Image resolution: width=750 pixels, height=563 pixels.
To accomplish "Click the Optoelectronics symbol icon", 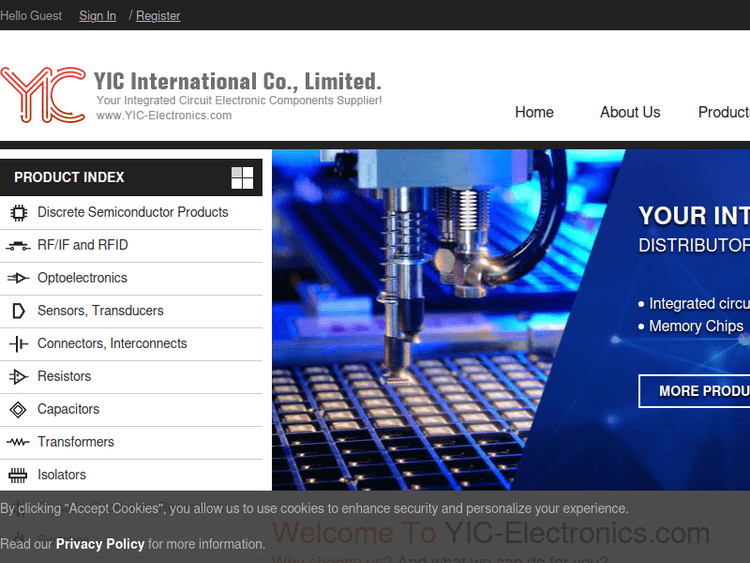I will 18,278.
